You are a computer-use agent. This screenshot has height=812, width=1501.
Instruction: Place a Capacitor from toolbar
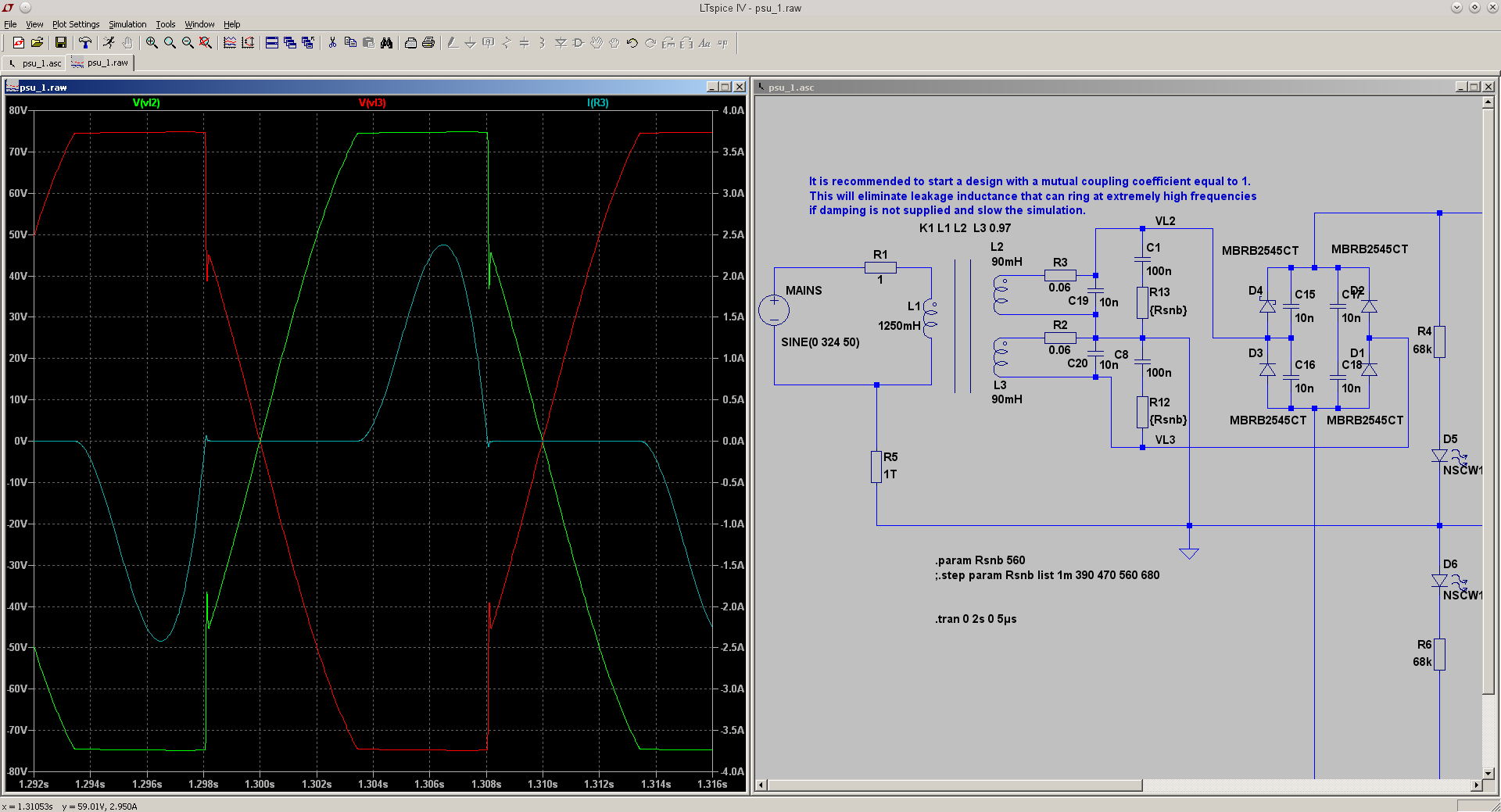click(x=525, y=43)
